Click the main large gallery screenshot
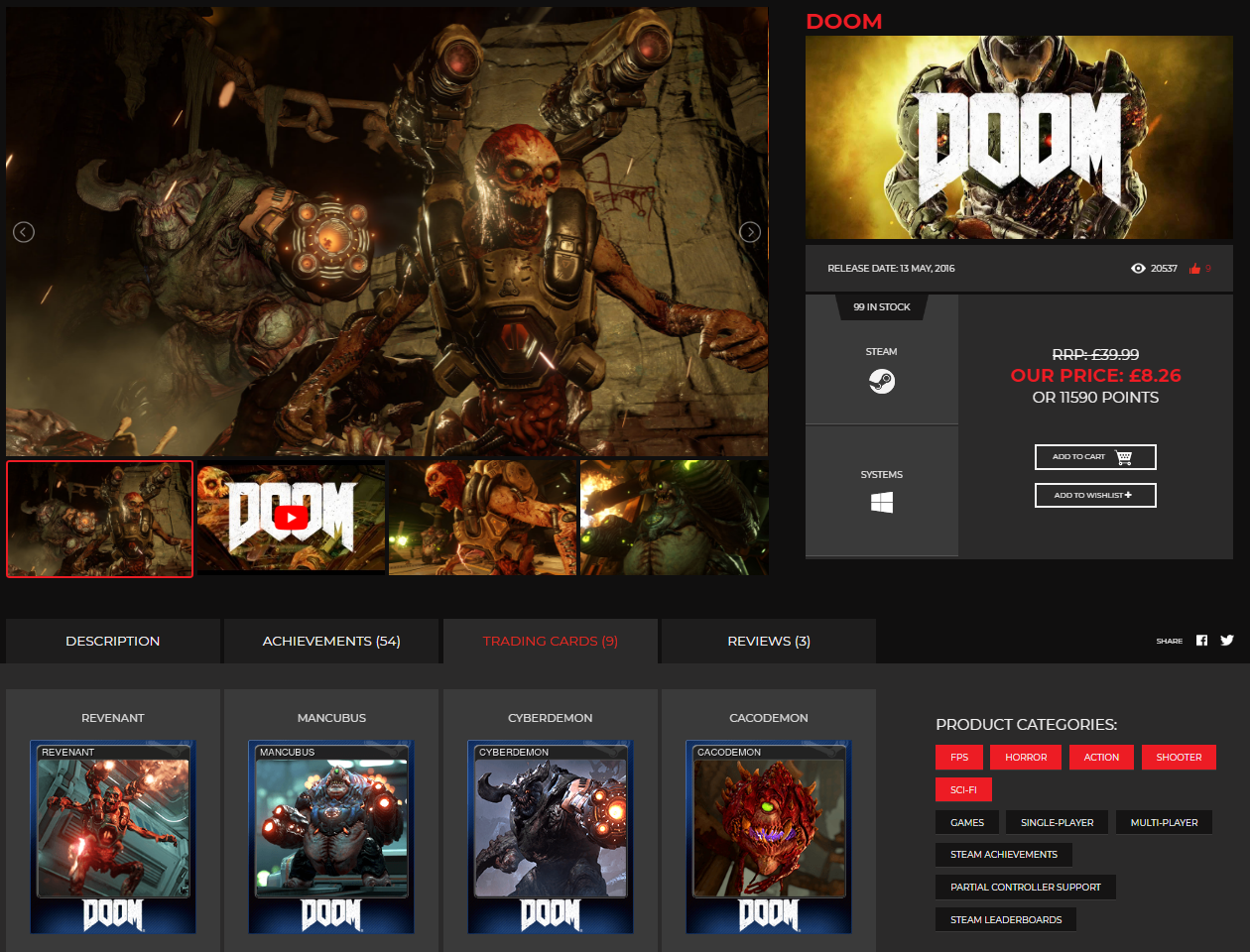 (x=387, y=231)
